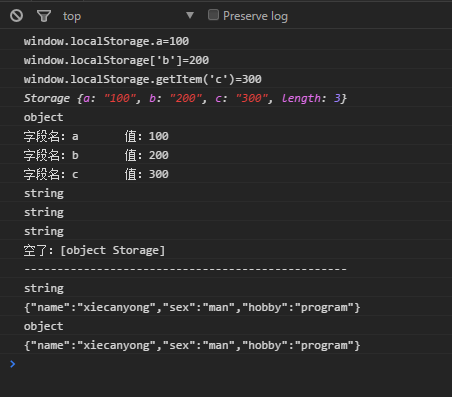Select the '空了: [object Storage]' log line

tap(94, 250)
